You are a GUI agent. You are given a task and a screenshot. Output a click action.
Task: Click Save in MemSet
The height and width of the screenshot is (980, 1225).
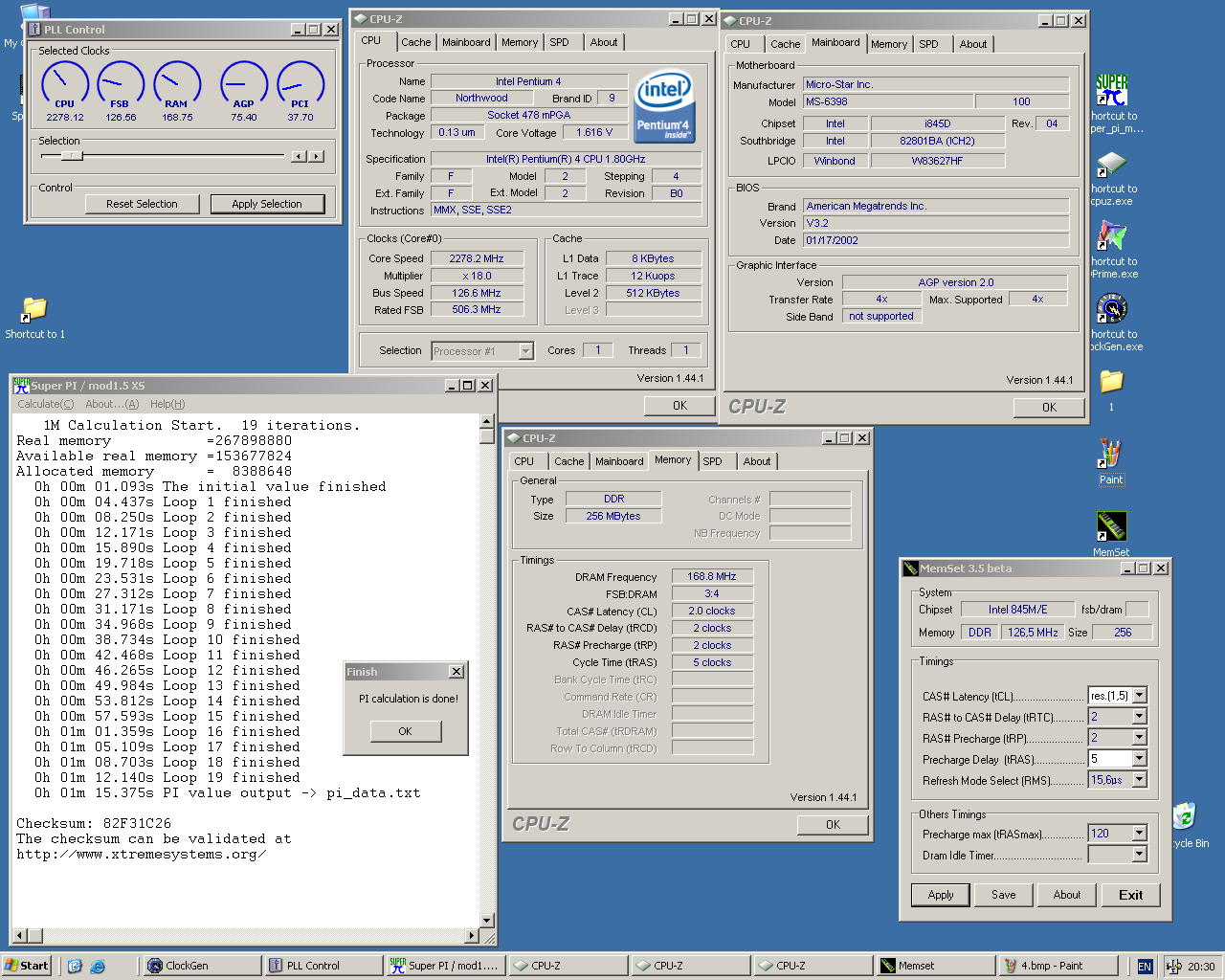(1004, 895)
